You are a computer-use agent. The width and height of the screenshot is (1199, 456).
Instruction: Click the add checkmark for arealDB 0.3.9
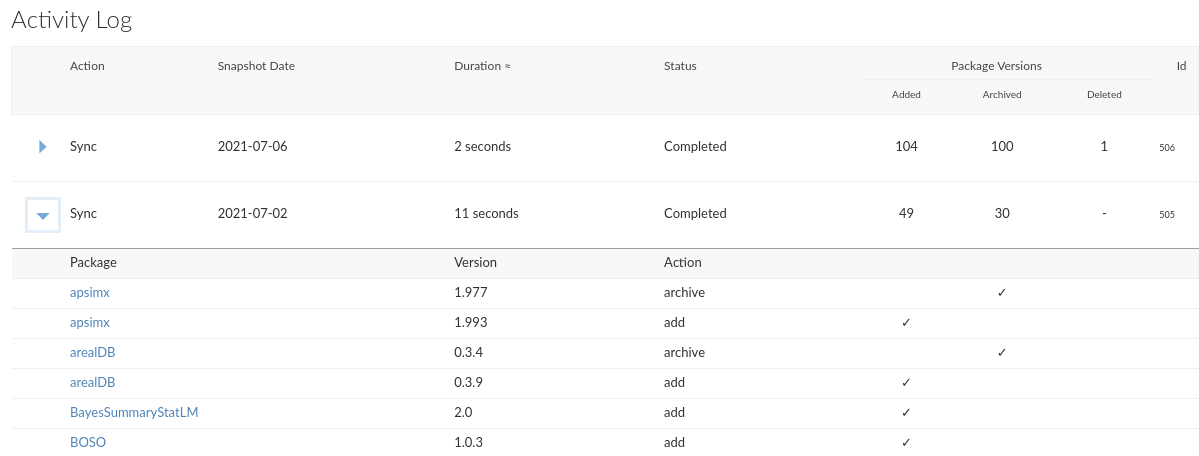906,383
